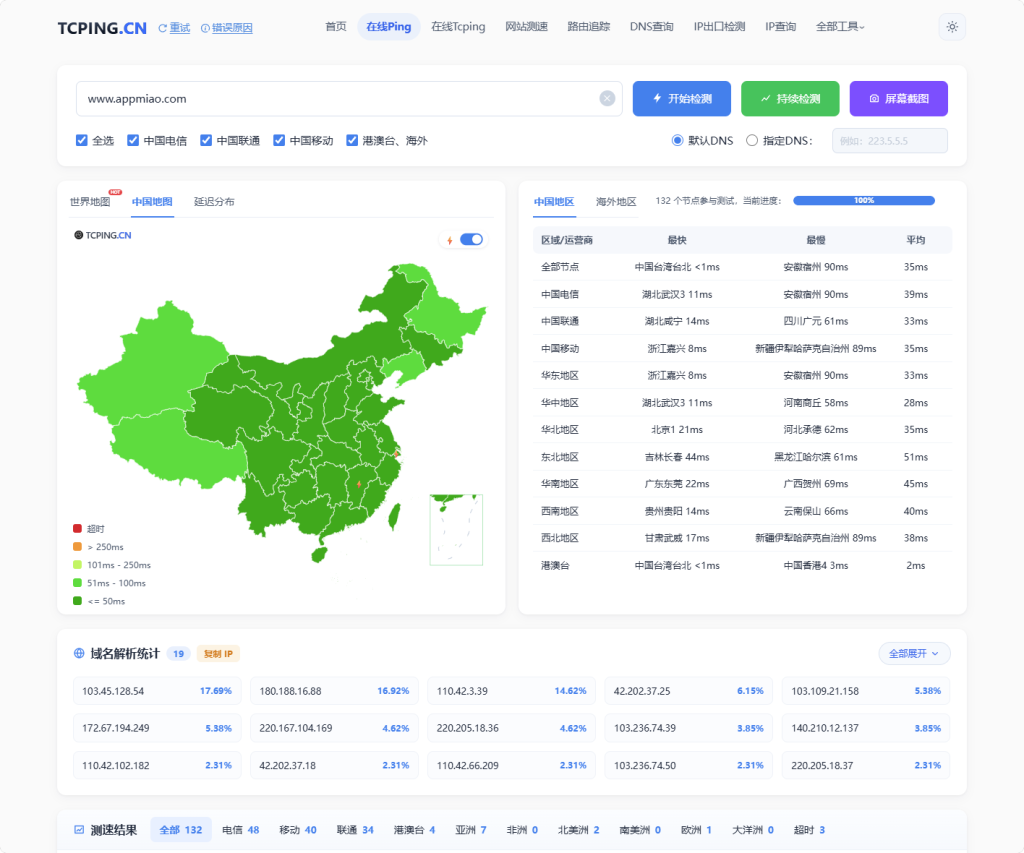This screenshot has height=853, width=1024.
Task: Click the 180.188.16.88 IP card
Action: pos(334,691)
